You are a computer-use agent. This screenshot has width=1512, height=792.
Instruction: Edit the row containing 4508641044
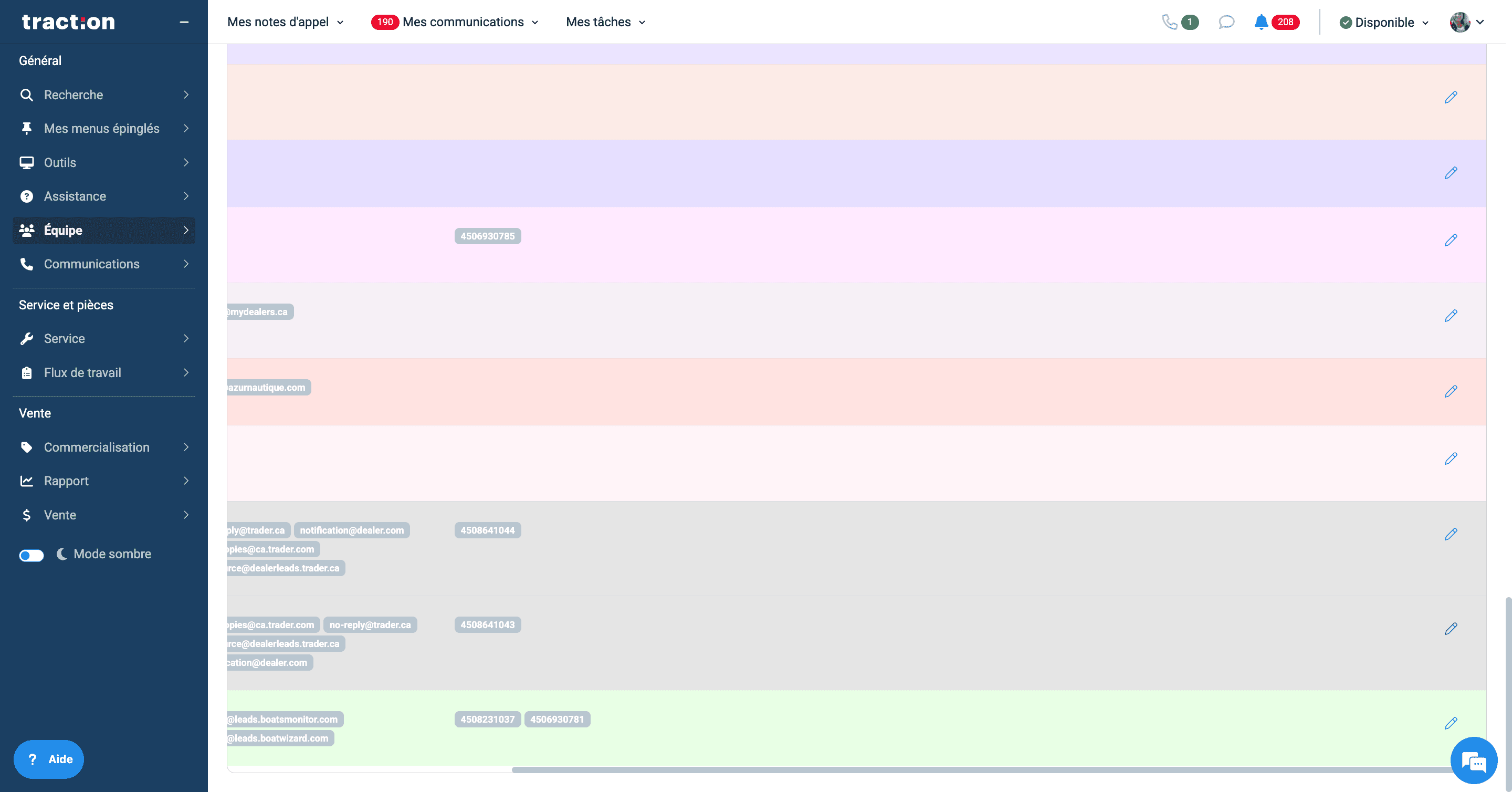(x=1451, y=534)
